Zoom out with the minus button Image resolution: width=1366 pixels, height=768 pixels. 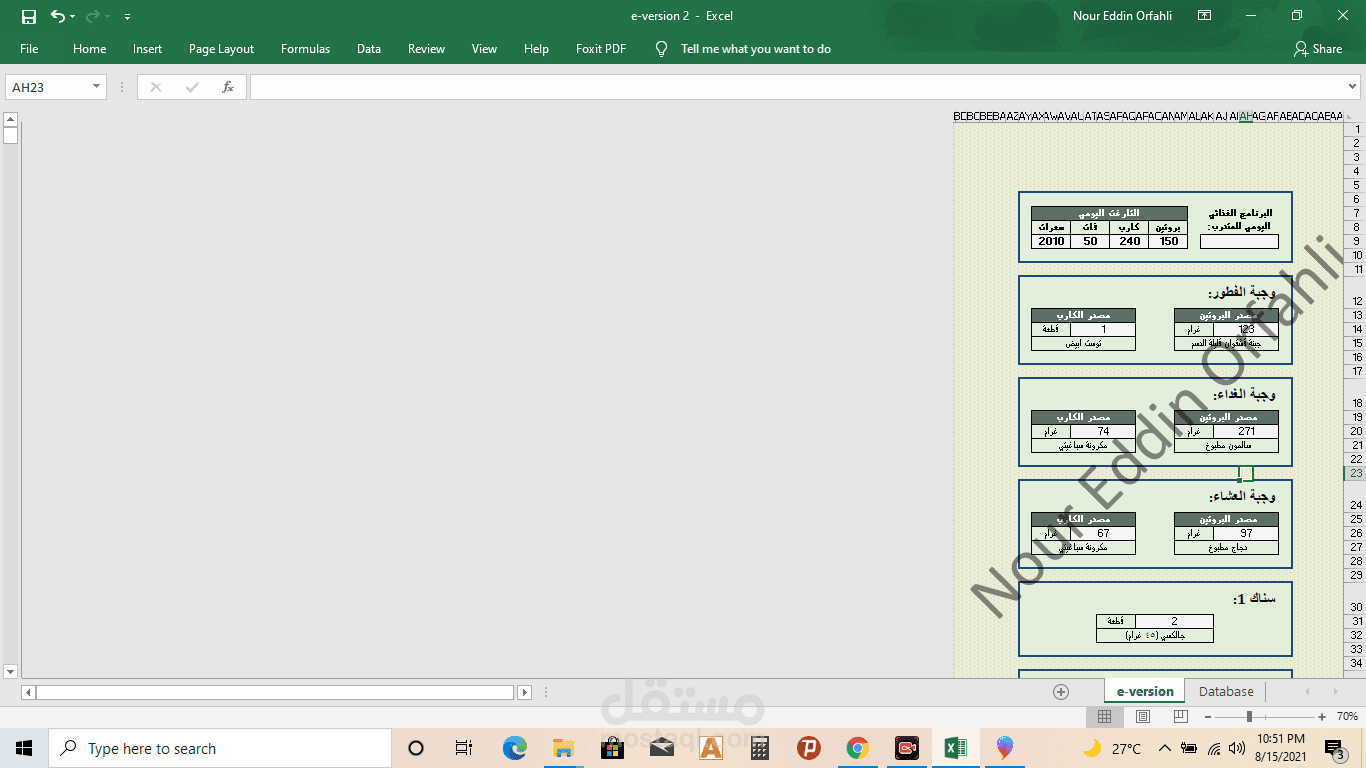[x=1208, y=717]
